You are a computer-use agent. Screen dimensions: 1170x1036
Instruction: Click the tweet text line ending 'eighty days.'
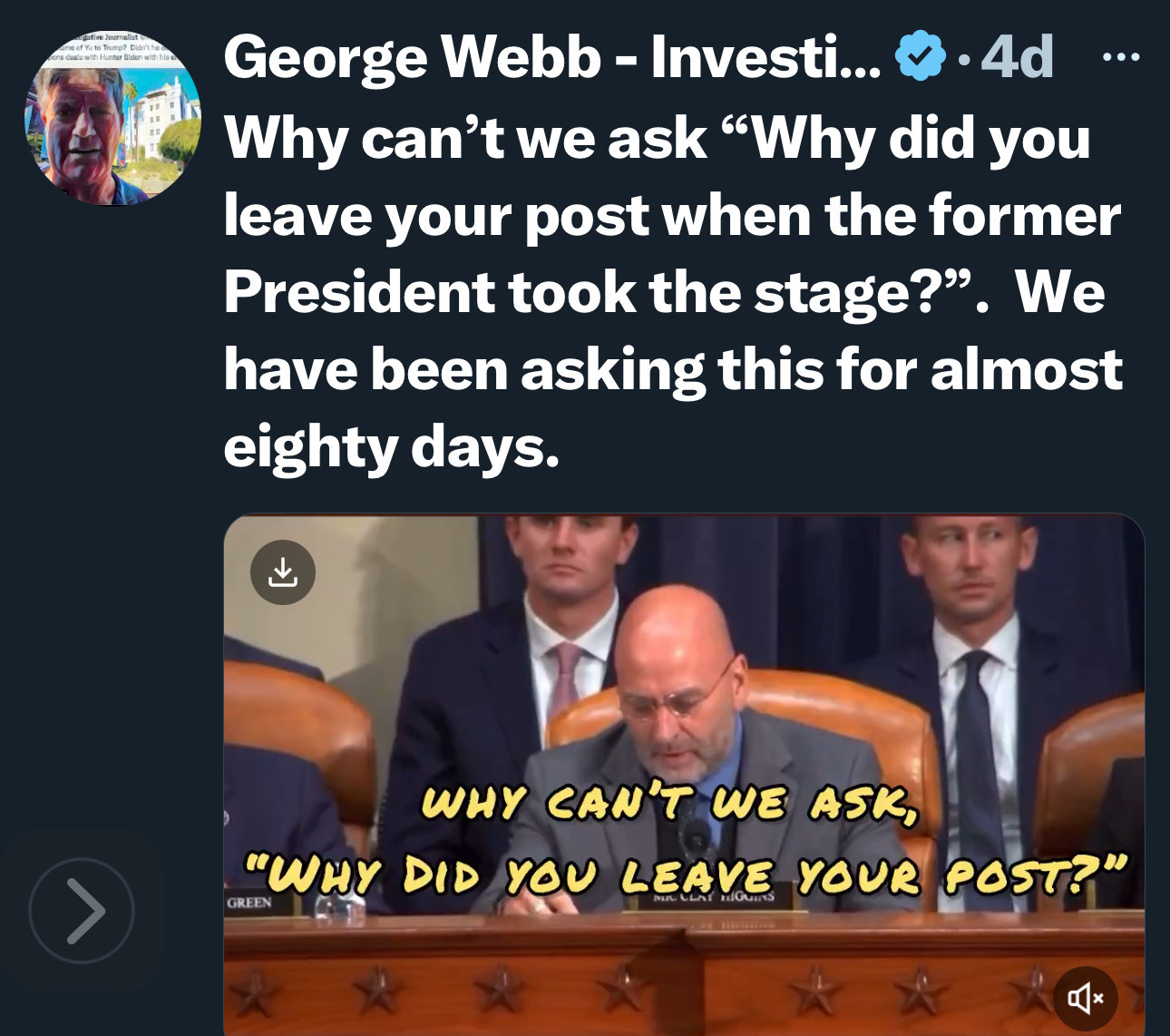[391, 446]
